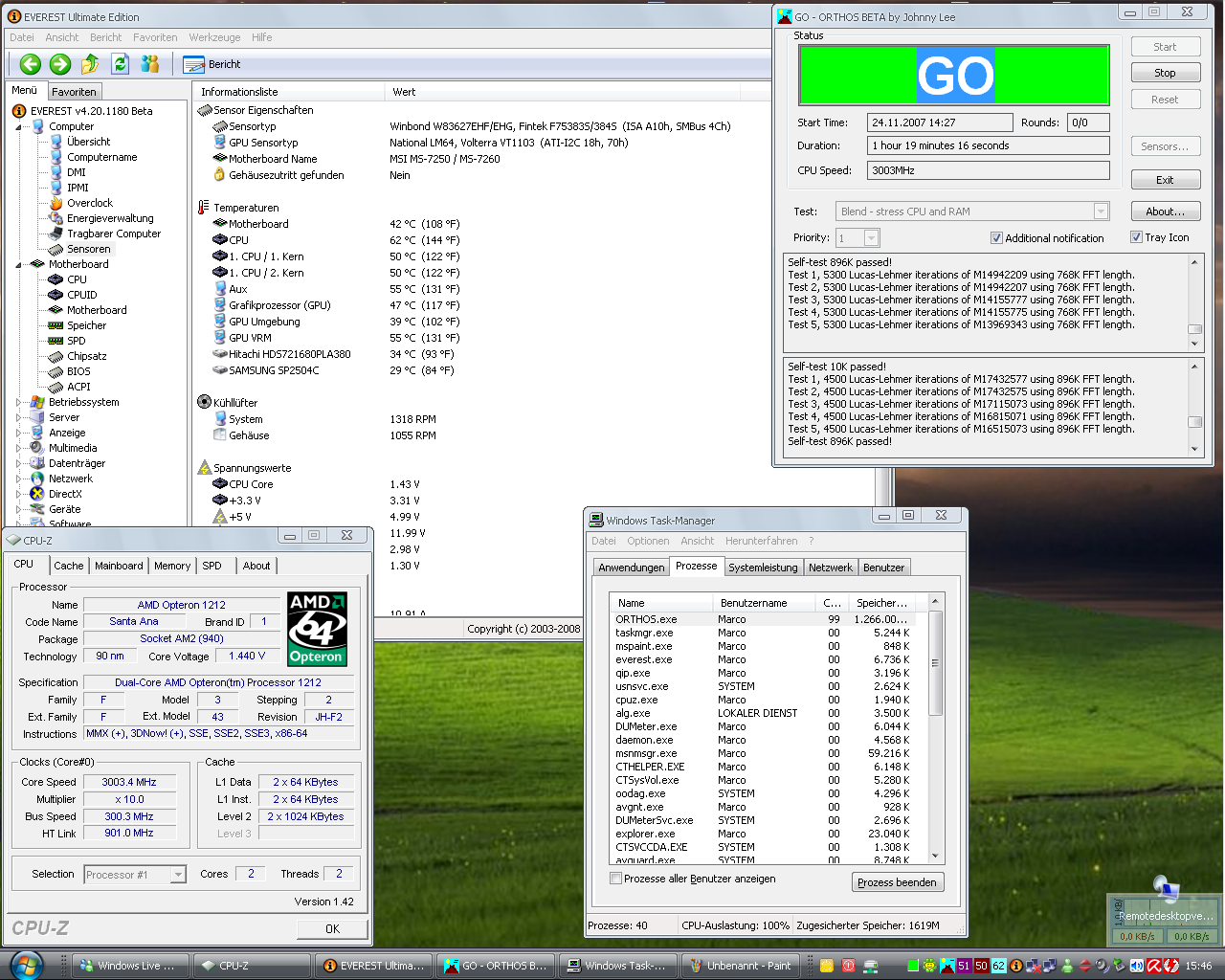Image resolution: width=1225 pixels, height=980 pixels.
Task: Click the upper ORTHOS log scrollbar down arrow
Action: click(x=1194, y=343)
